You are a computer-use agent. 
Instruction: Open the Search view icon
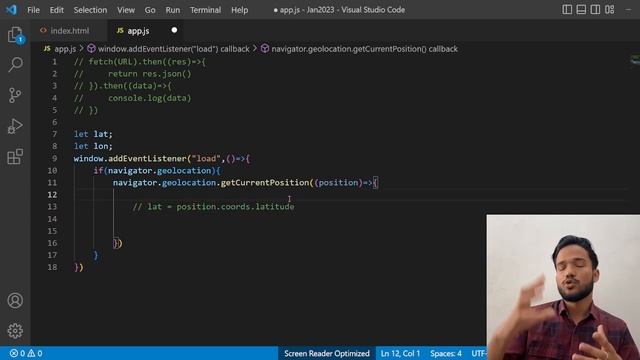(15, 64)
